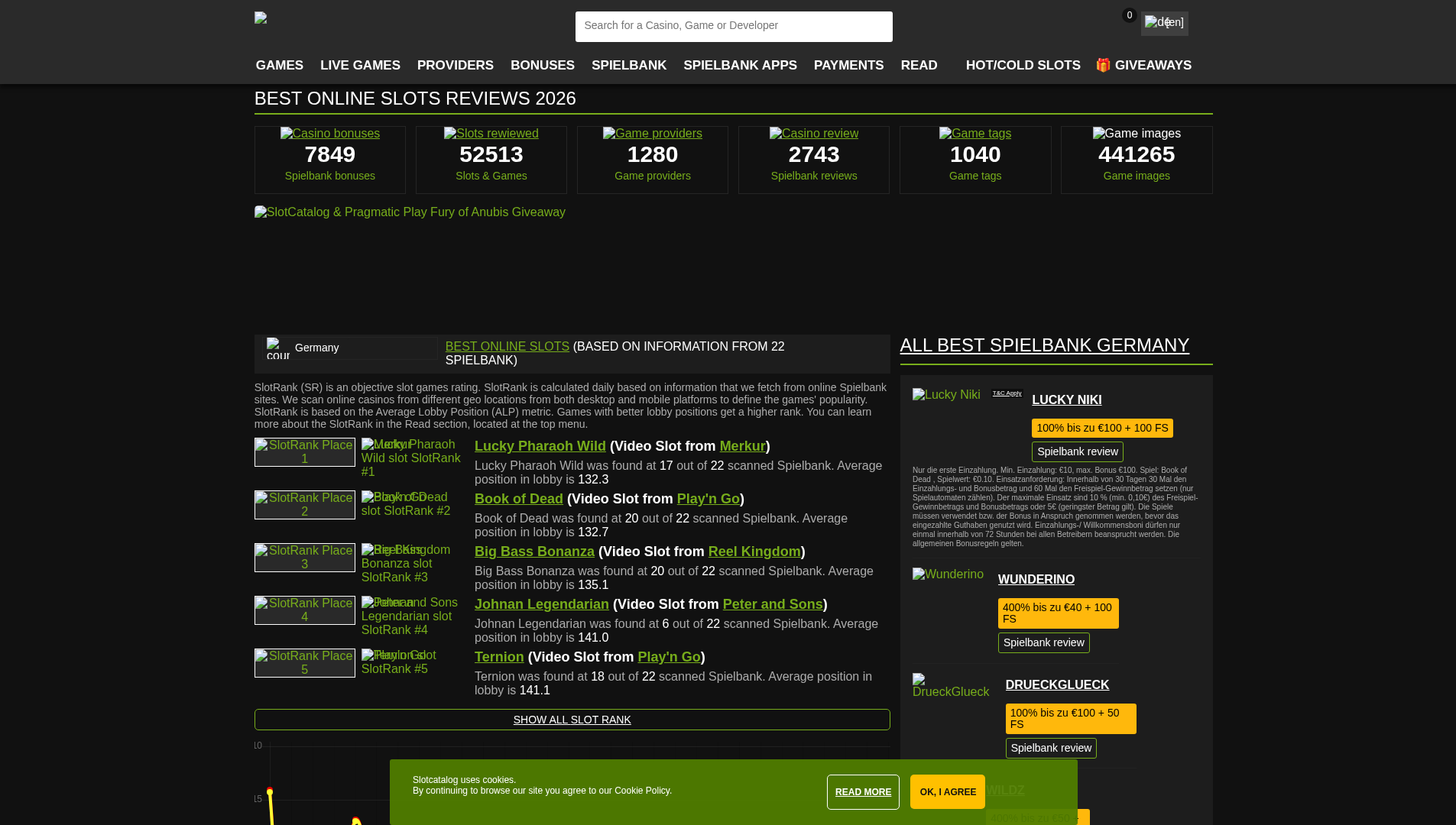Open the Game tags stat image
Image resolution: width=1456 pixels, height=825 pixels.
click(x=975, y=133)
